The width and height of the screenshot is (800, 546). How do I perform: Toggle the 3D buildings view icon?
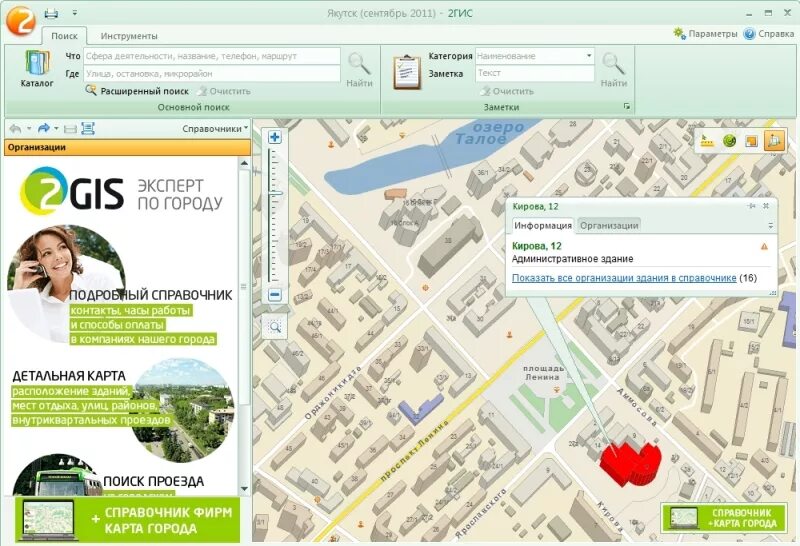point(773,140)
